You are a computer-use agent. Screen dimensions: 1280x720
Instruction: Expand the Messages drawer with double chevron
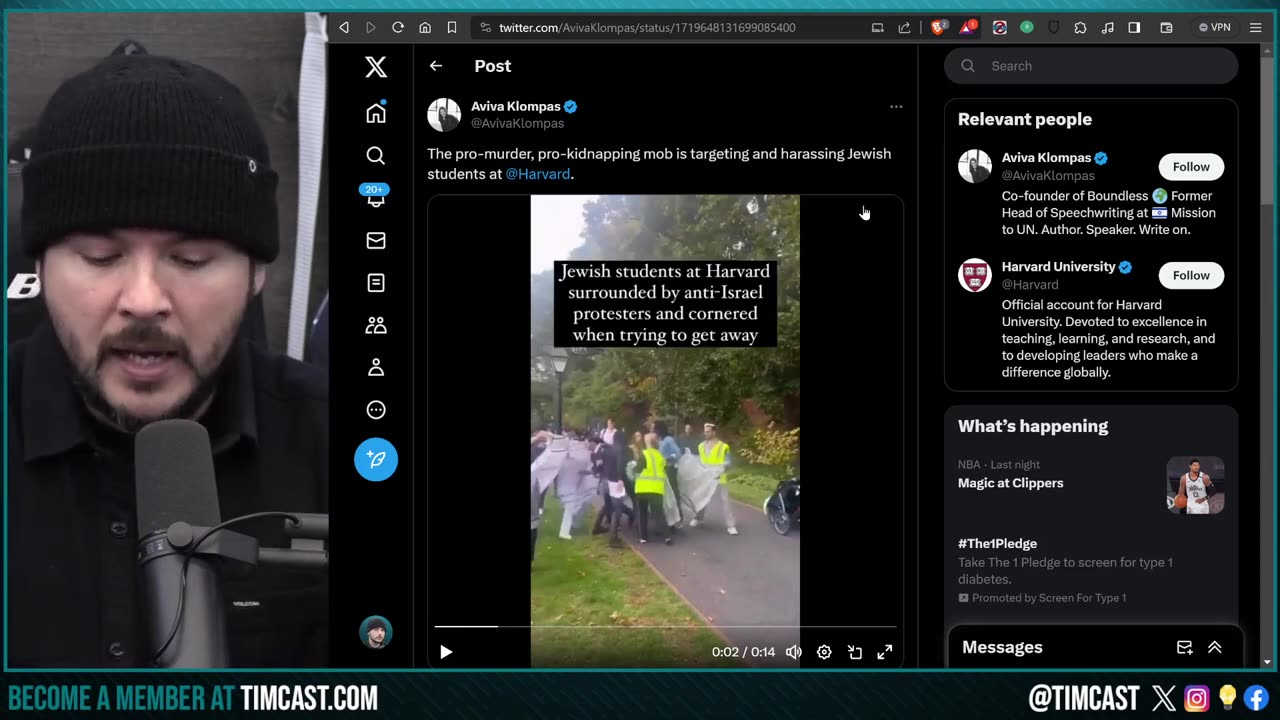(1215, 648)
